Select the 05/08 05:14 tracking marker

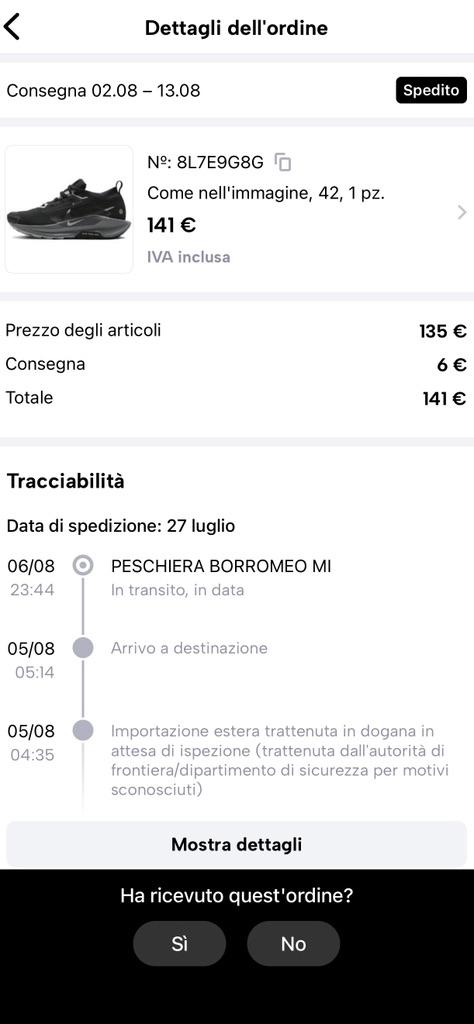[83, 648]
